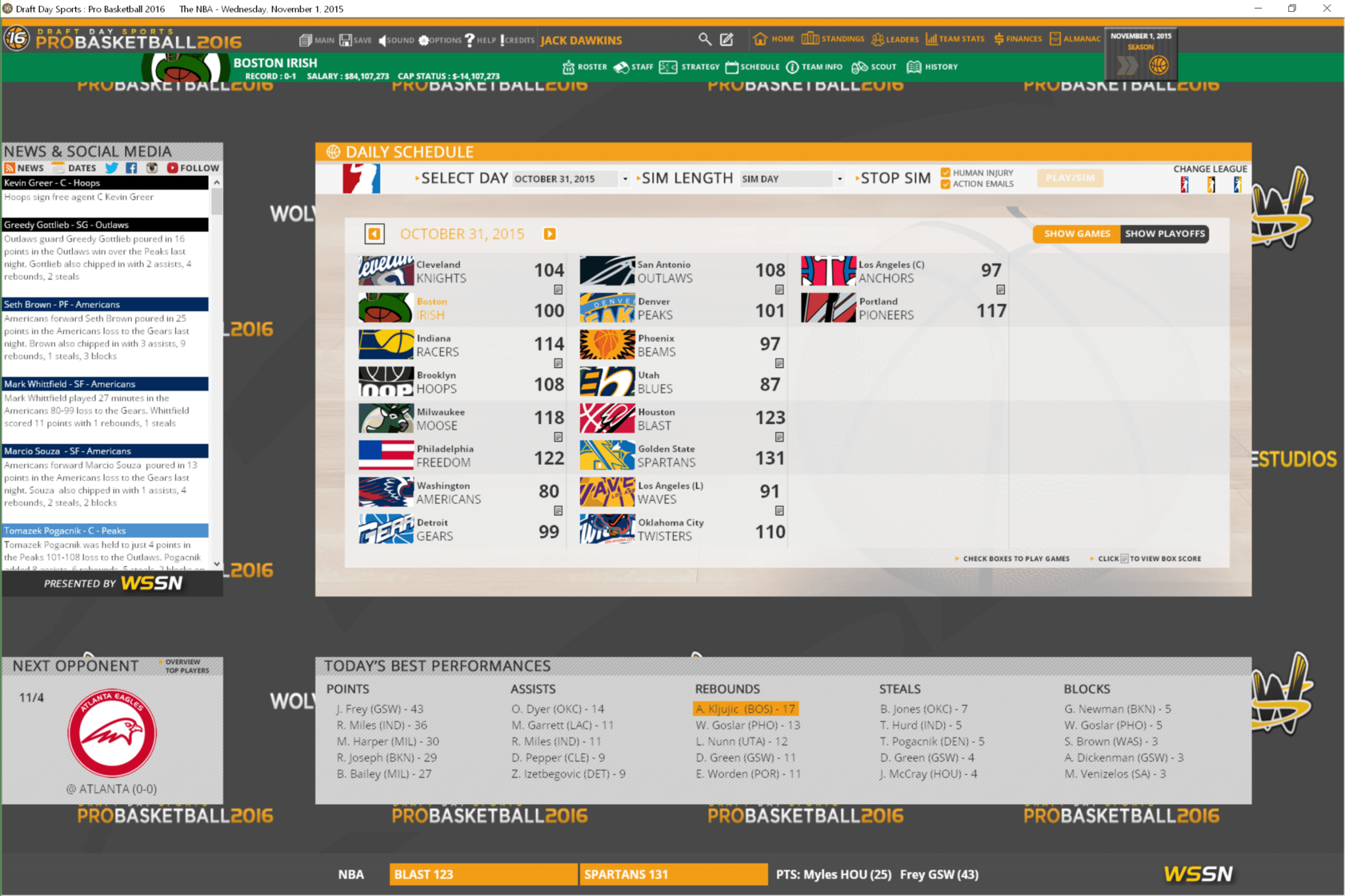Viewport: 1345px width, 896px height.
Task: Click the edit notepad pencil icon
Action: pyautogui.click(x=726, y=39)
